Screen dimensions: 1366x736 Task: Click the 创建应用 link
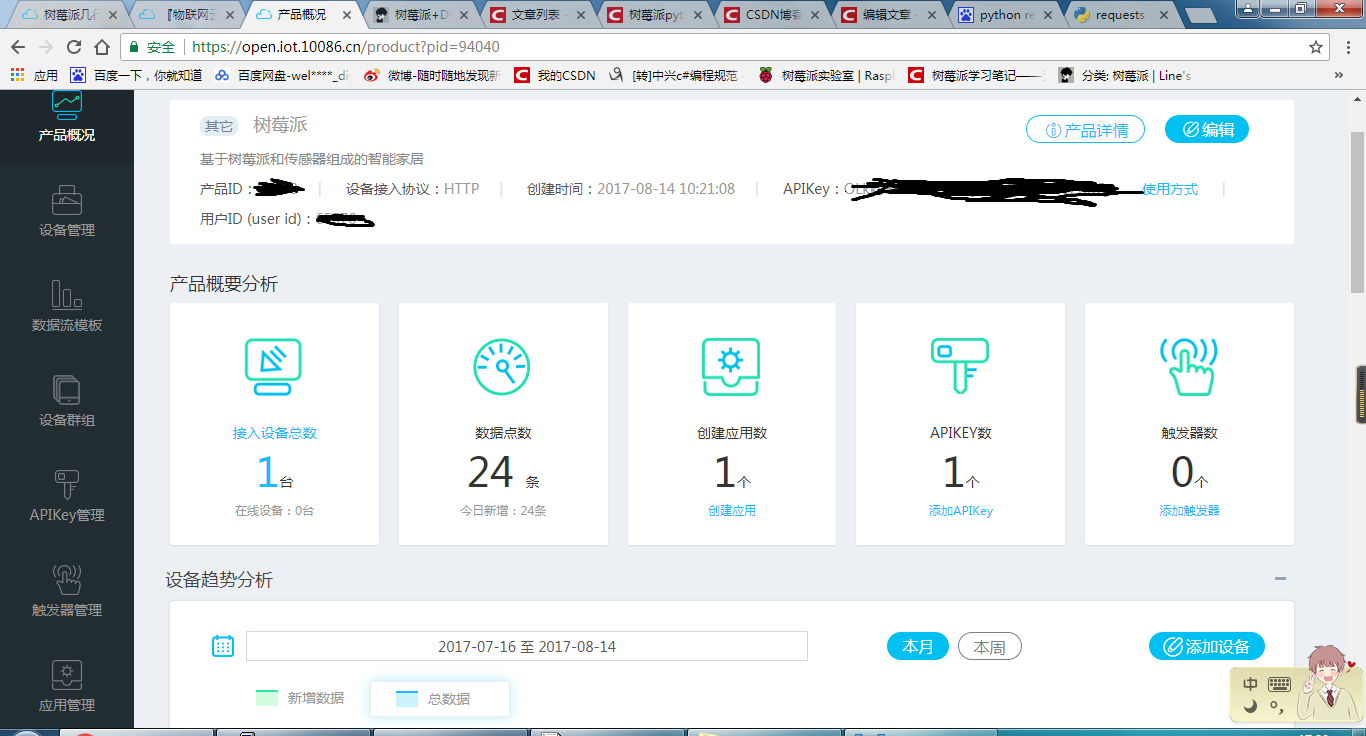tap(731, 510)
